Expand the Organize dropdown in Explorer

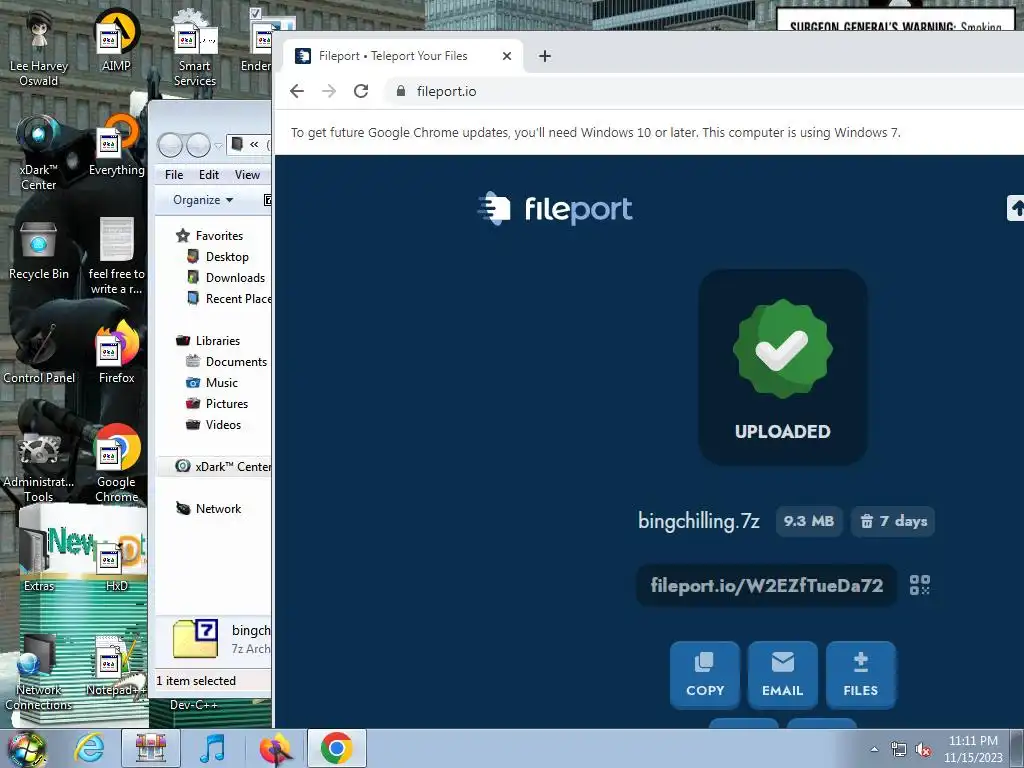[x=202, y=200]
